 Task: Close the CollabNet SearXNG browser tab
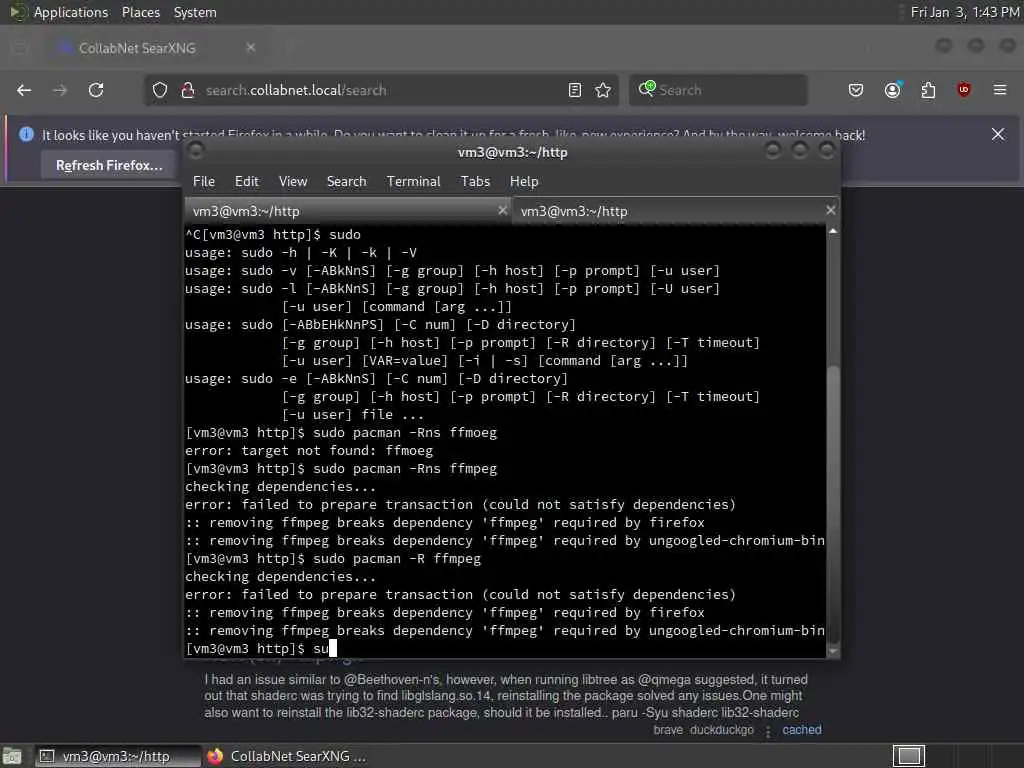251,47
